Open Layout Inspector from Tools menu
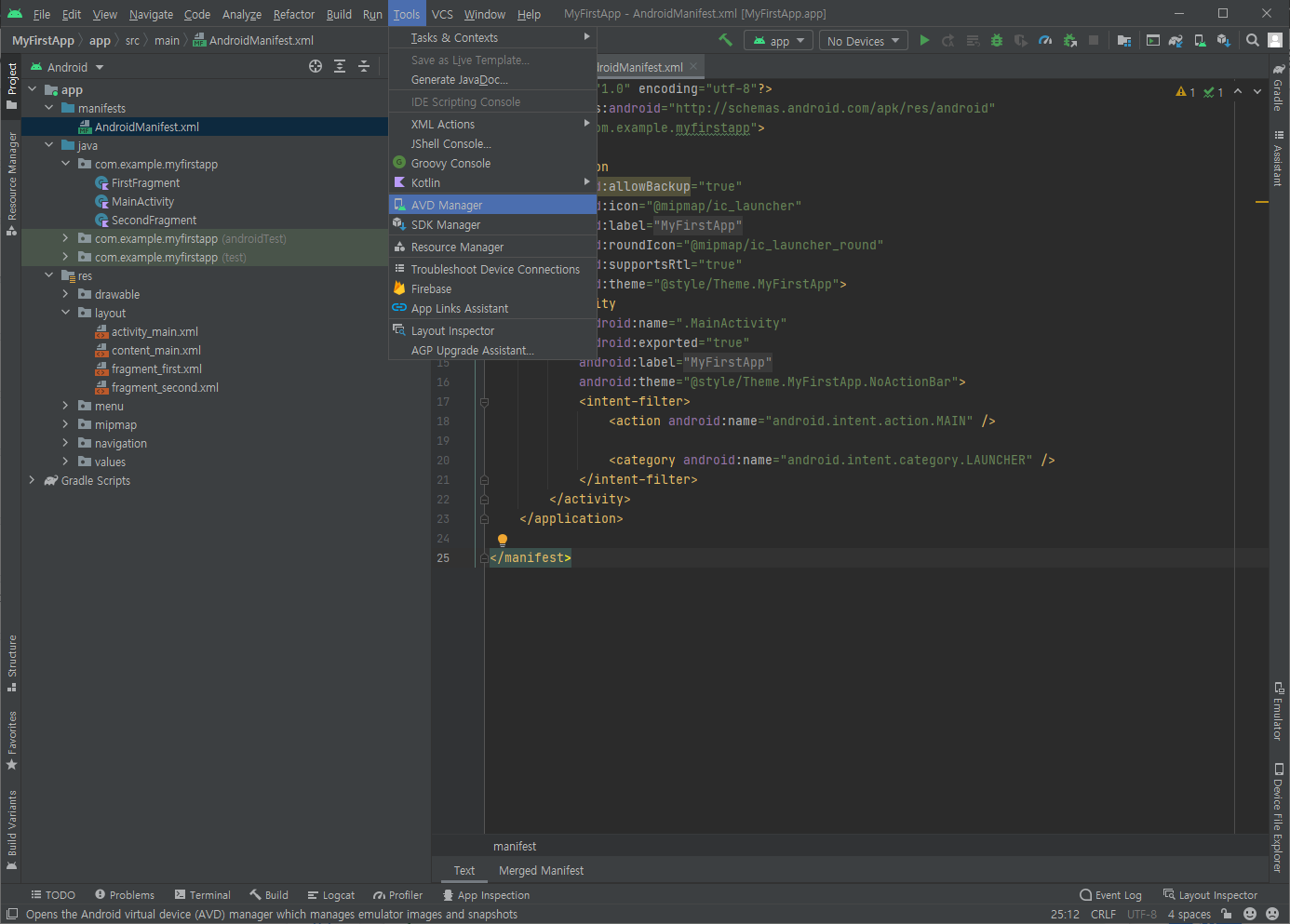1290x924 pixels. pyautogui.click(x=492, y=330)
